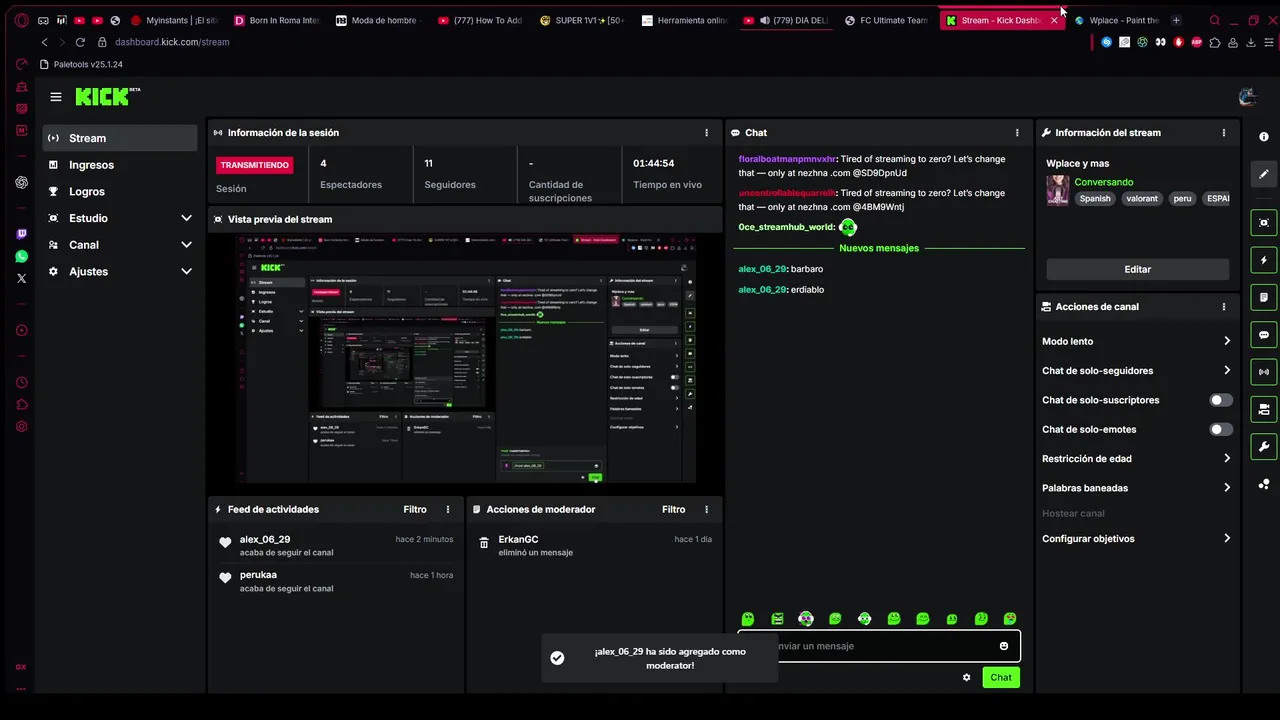Go to Ingresos in the sidebar

point(120,165)
